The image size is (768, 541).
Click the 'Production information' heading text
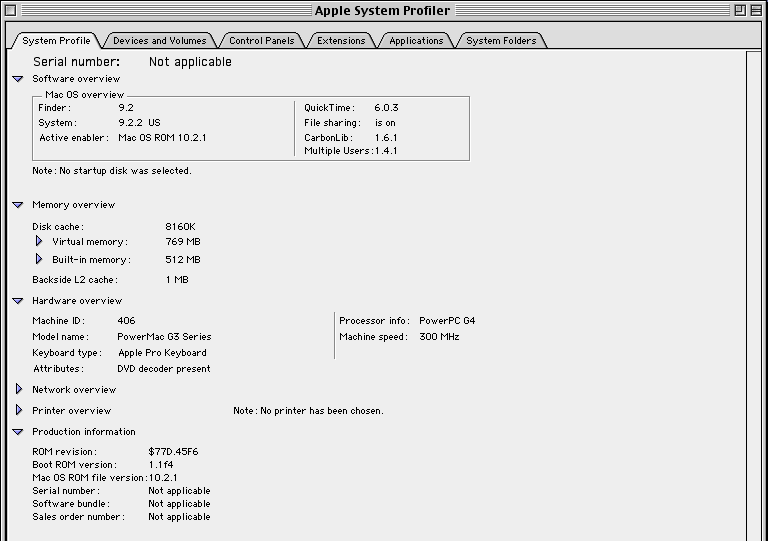click(x=84, y=432)
